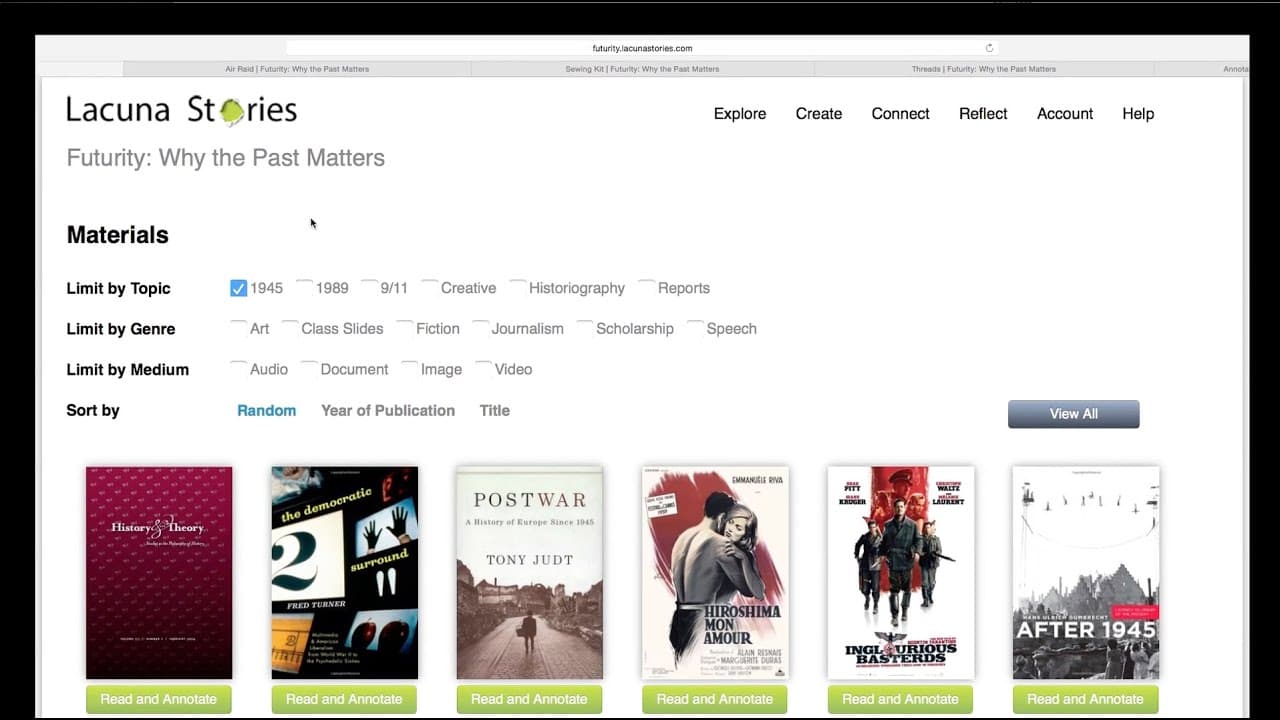Switch to the Air Raid browser tab
The image size is (1280, 720).
point(297,69)
